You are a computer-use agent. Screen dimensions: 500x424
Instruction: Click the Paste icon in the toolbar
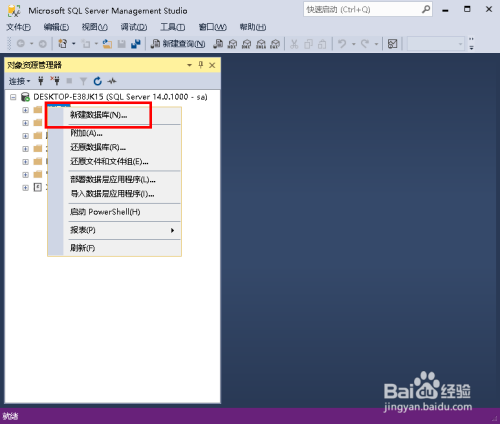tap(322, 44)
